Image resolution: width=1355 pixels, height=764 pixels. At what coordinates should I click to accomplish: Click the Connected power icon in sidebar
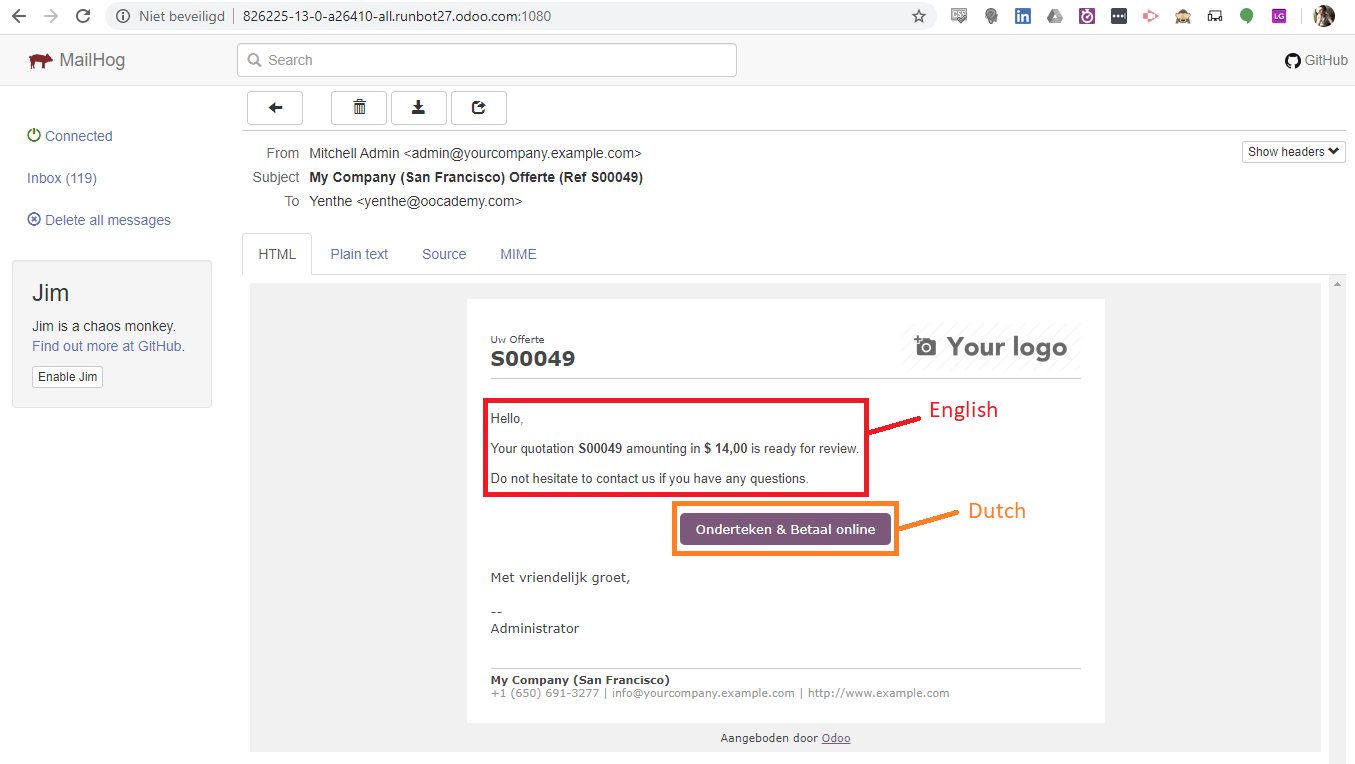[x=34, y=135]
